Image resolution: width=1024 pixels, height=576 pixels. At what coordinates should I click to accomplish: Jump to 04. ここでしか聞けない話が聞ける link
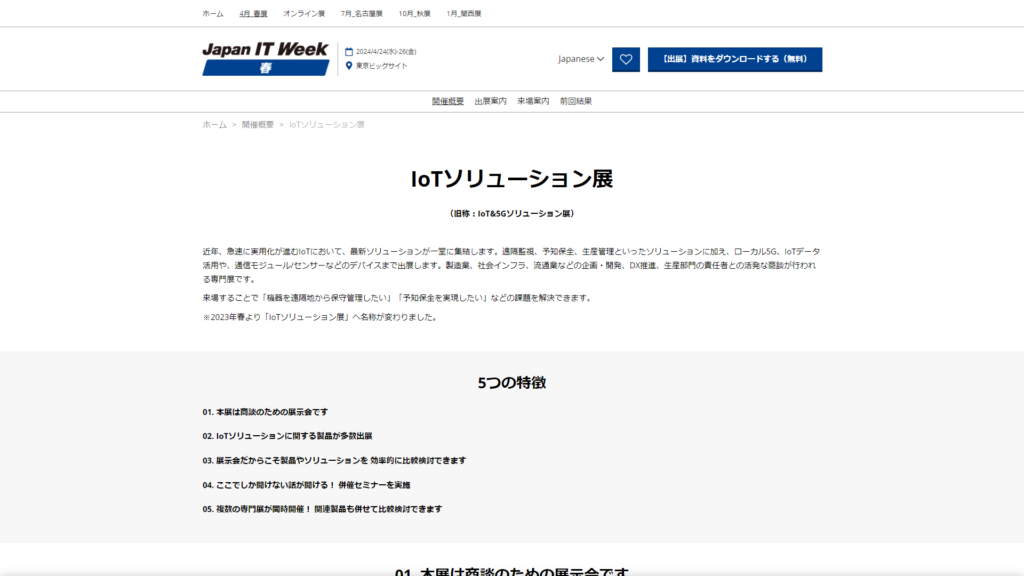pyautogui.click(x=306, y=485)
